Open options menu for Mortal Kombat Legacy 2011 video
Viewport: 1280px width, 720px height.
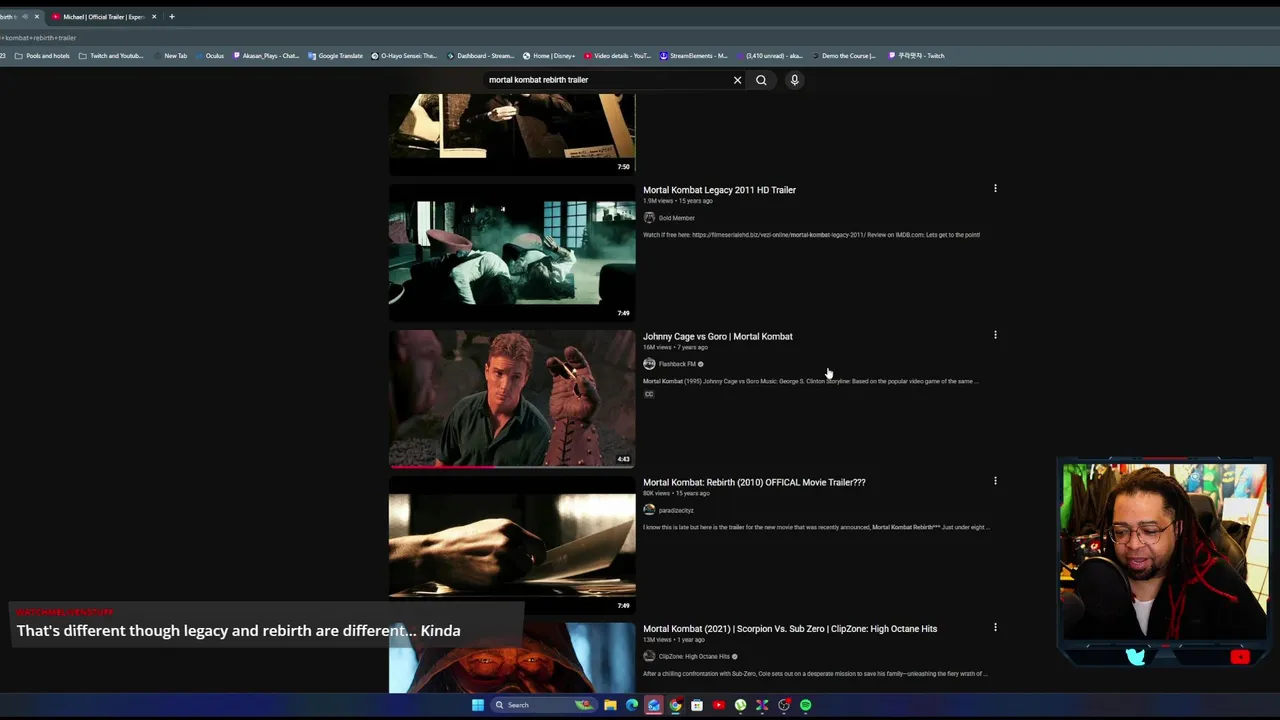pyautogui.click(x=995, y=188)
